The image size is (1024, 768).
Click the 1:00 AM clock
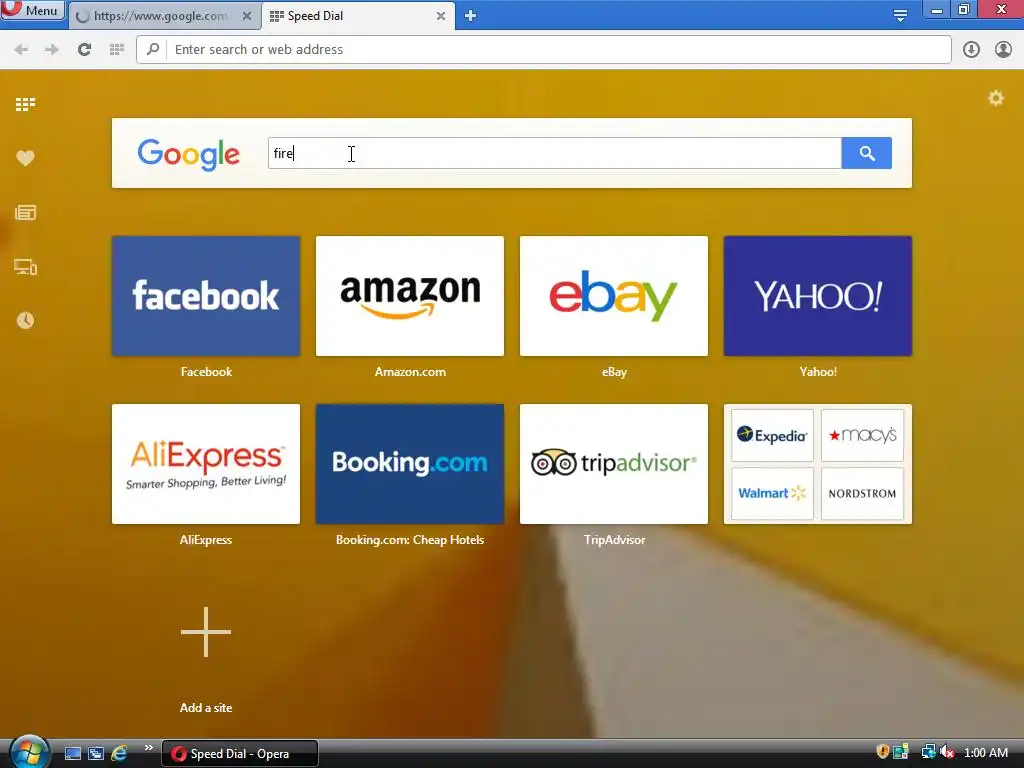[x=985, y=753]
